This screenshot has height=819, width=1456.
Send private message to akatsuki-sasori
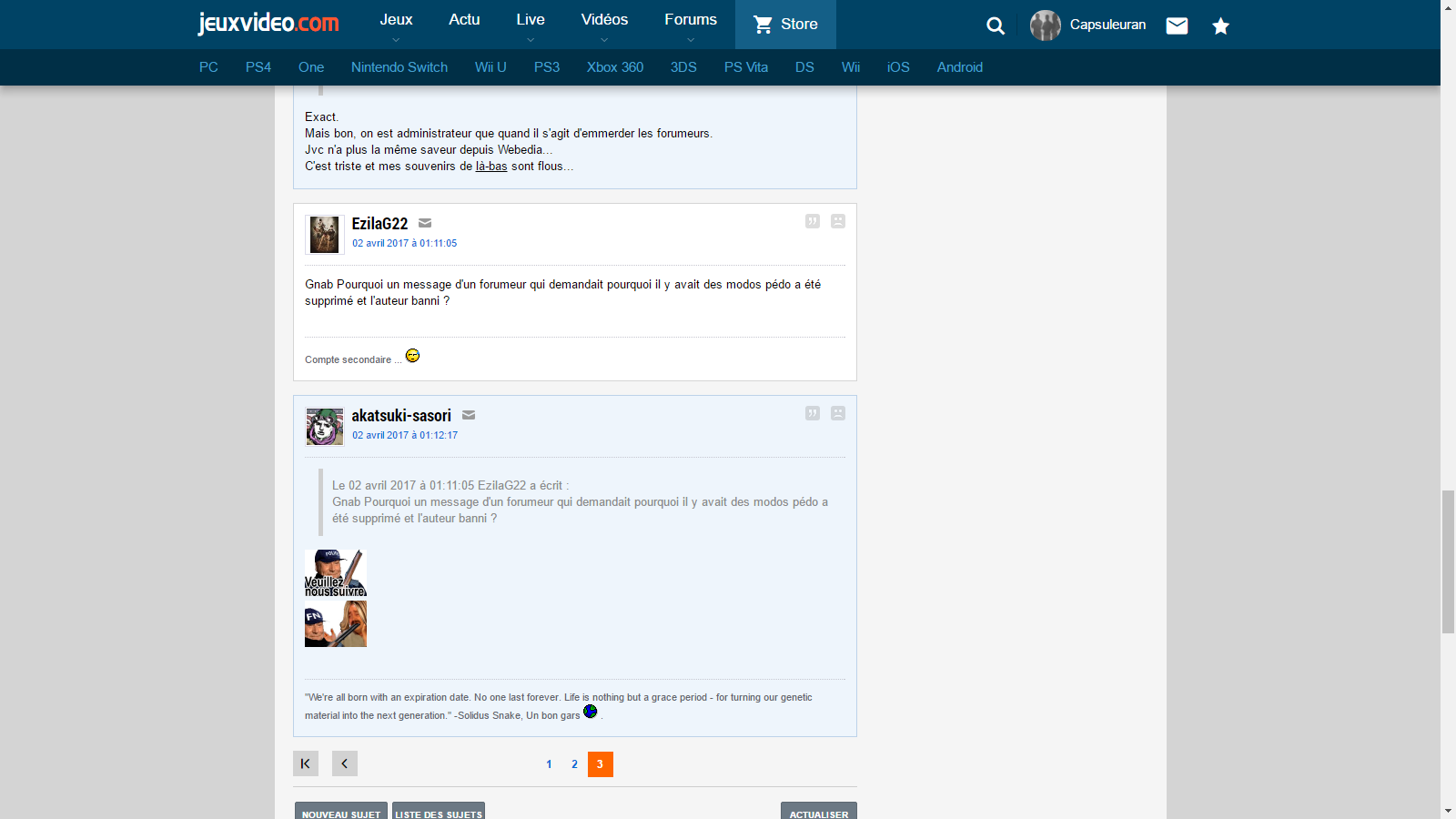[x=469, y=415]
